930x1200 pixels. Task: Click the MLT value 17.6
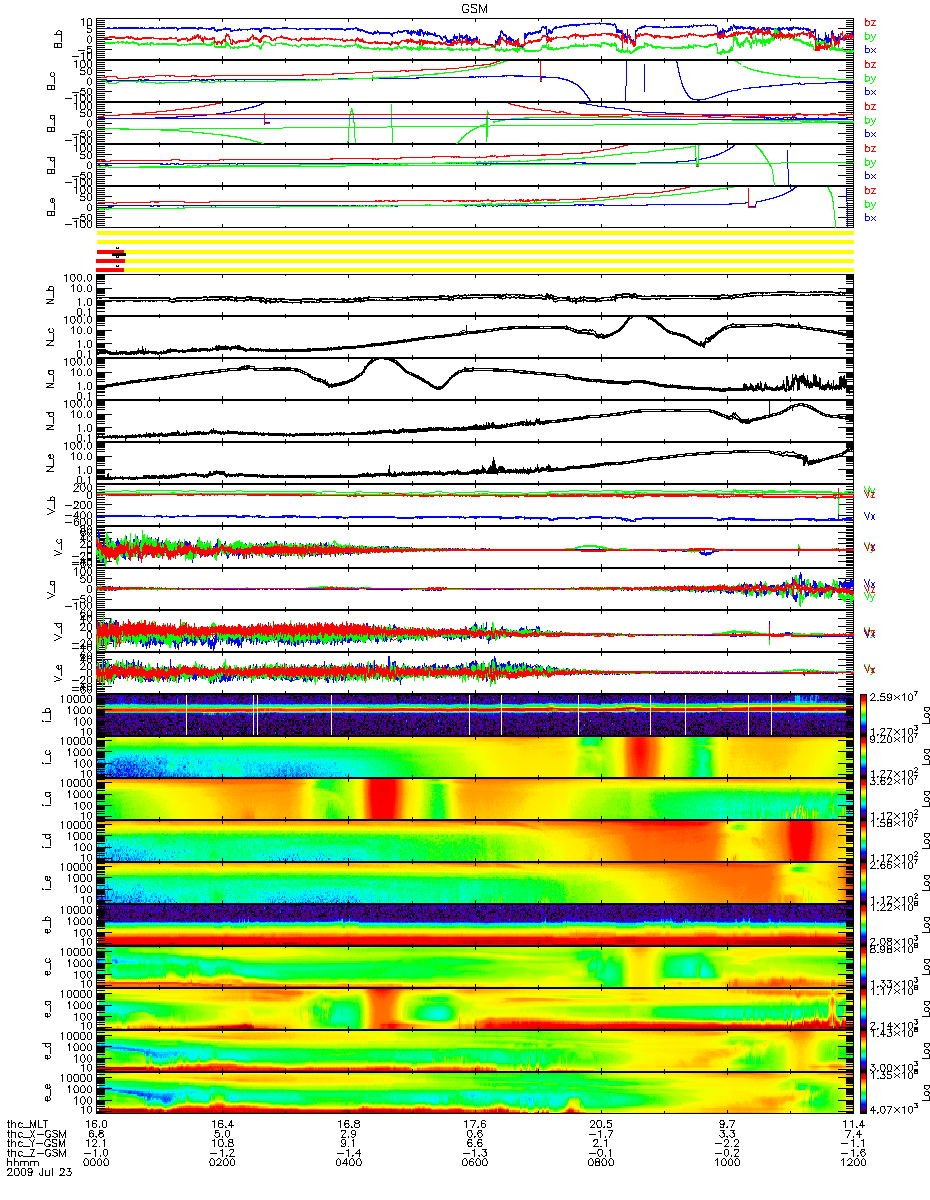point(477,1125)
